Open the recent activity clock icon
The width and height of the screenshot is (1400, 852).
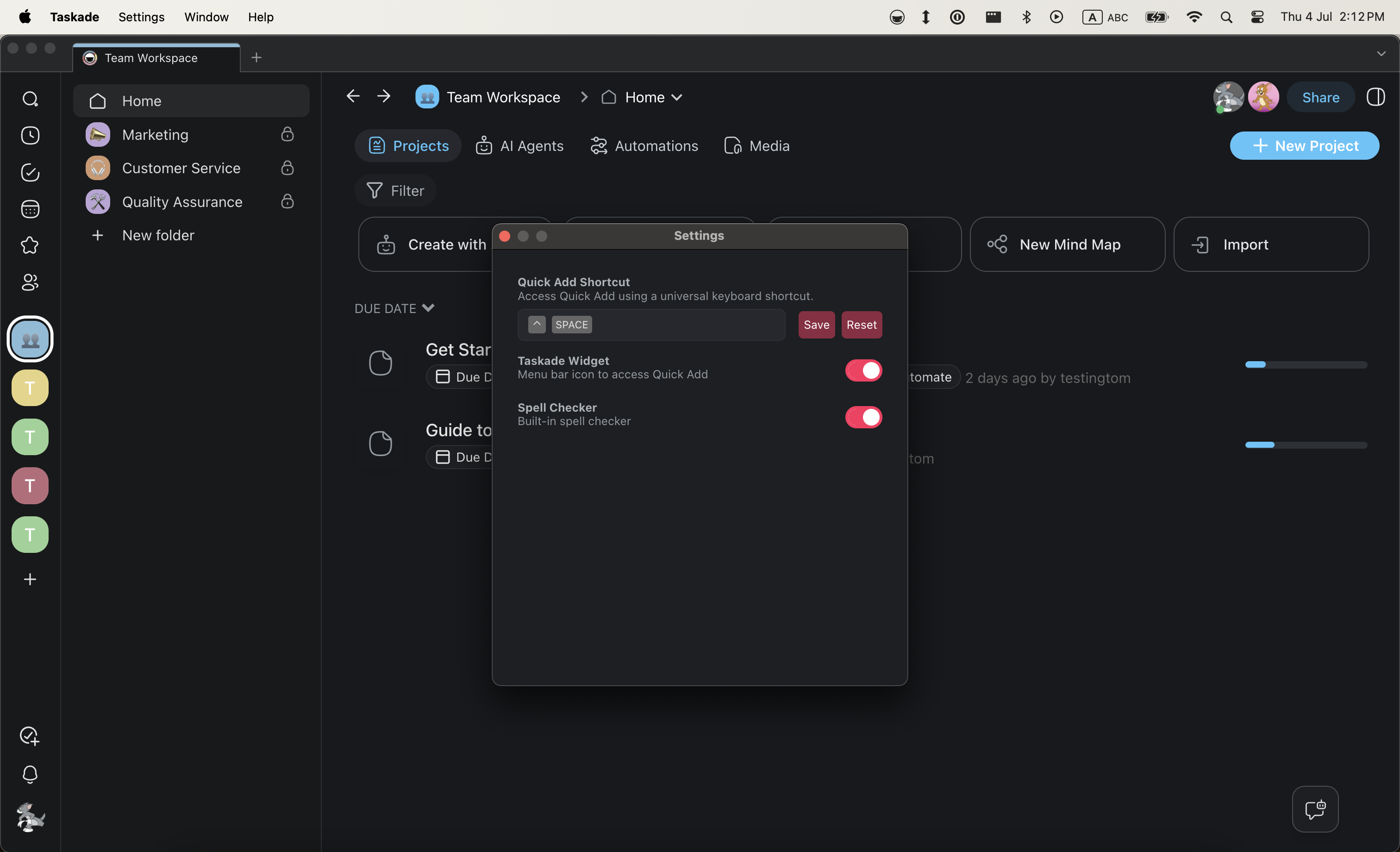[x=30, y=135]
